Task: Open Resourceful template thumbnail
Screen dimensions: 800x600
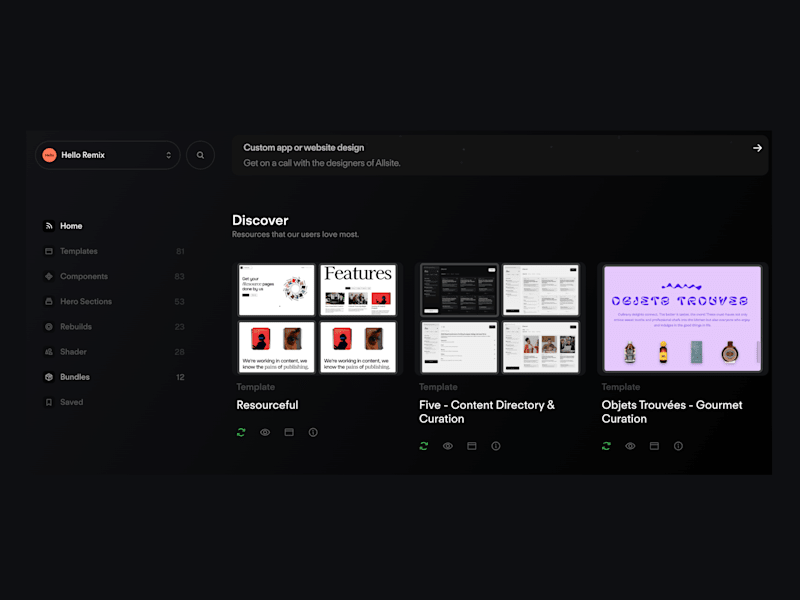Action: click(317, 319)
